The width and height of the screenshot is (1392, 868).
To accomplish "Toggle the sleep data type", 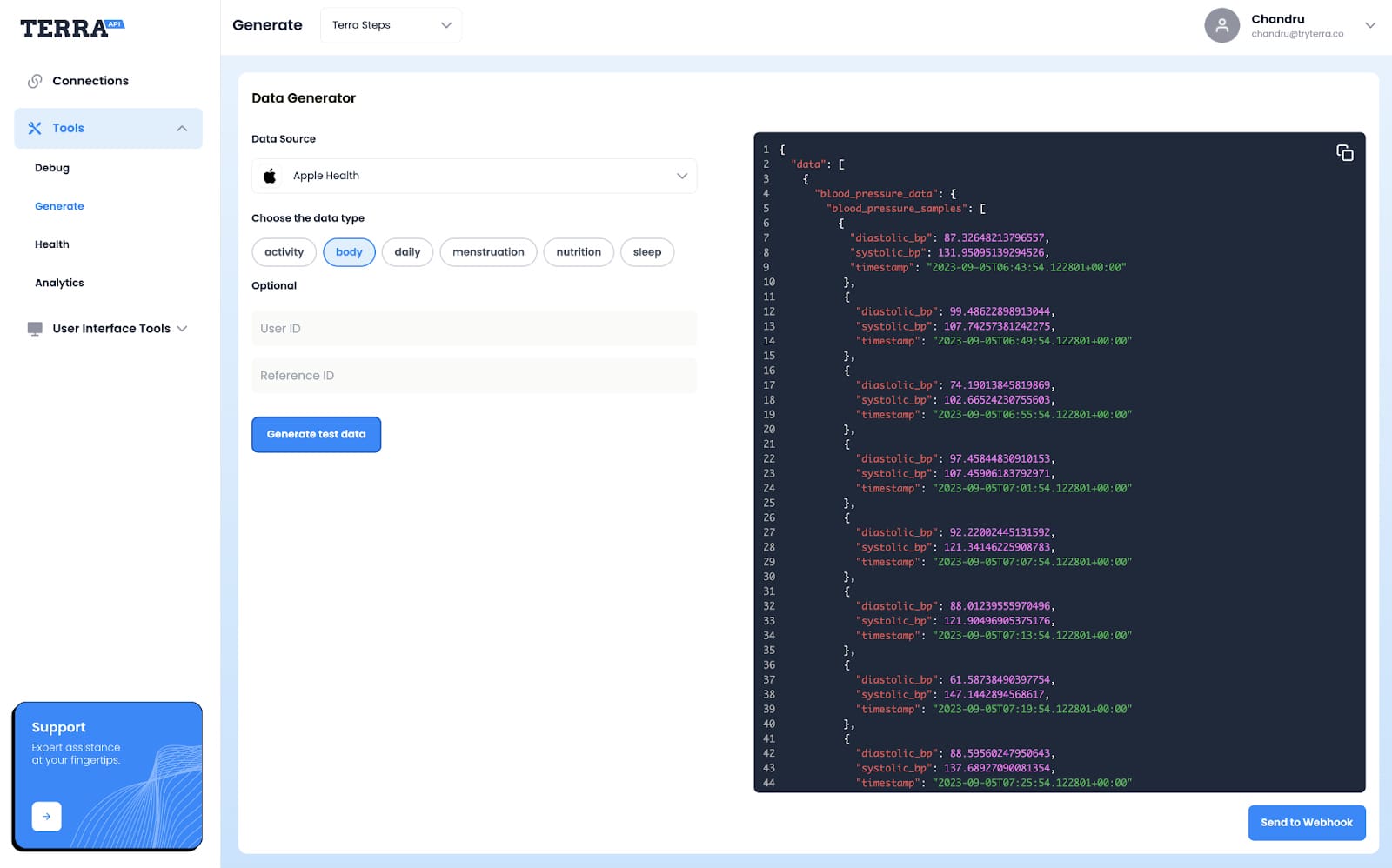I will click(647, 252).
